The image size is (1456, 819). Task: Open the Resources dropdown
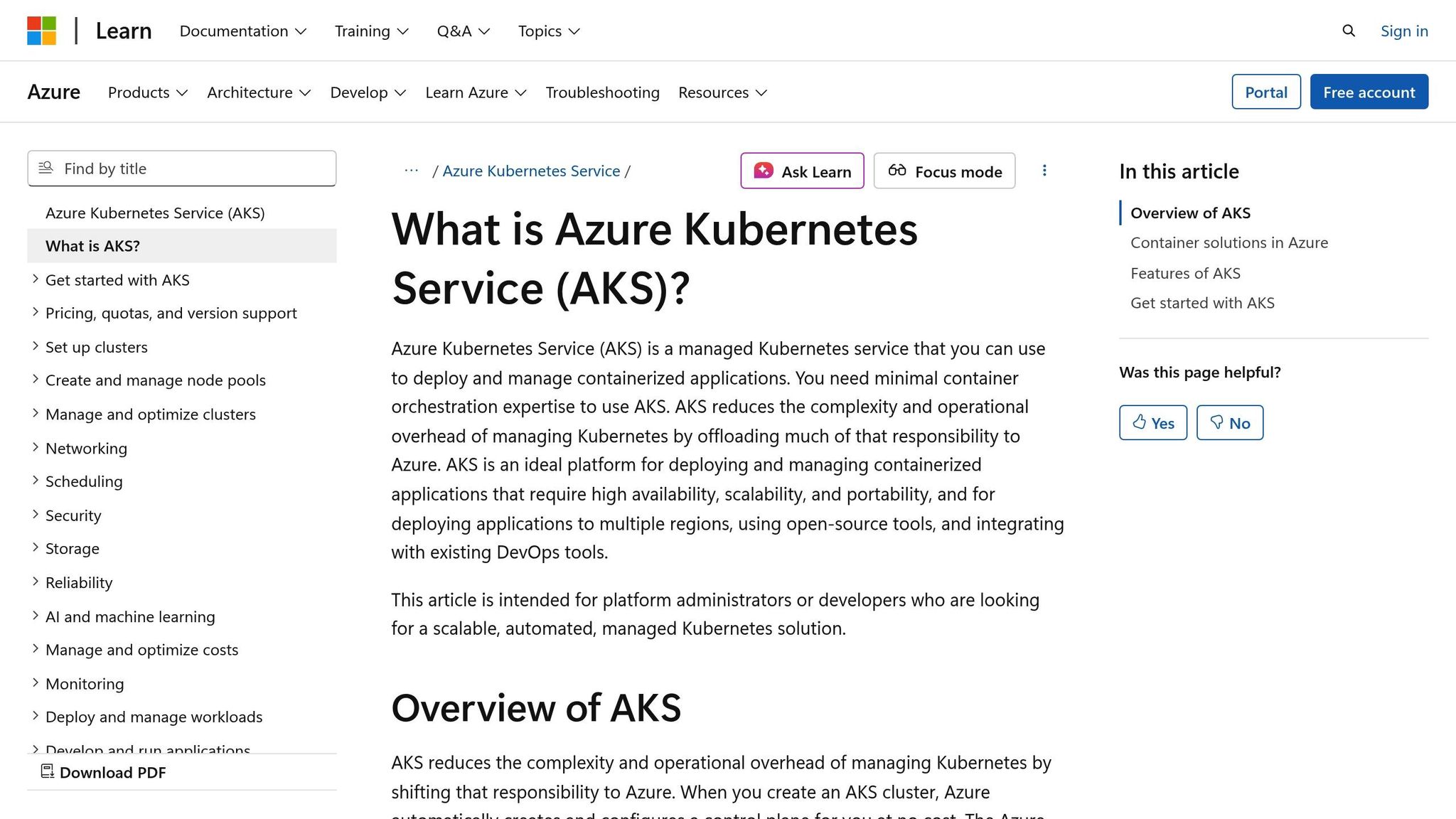tap(722, 92)
